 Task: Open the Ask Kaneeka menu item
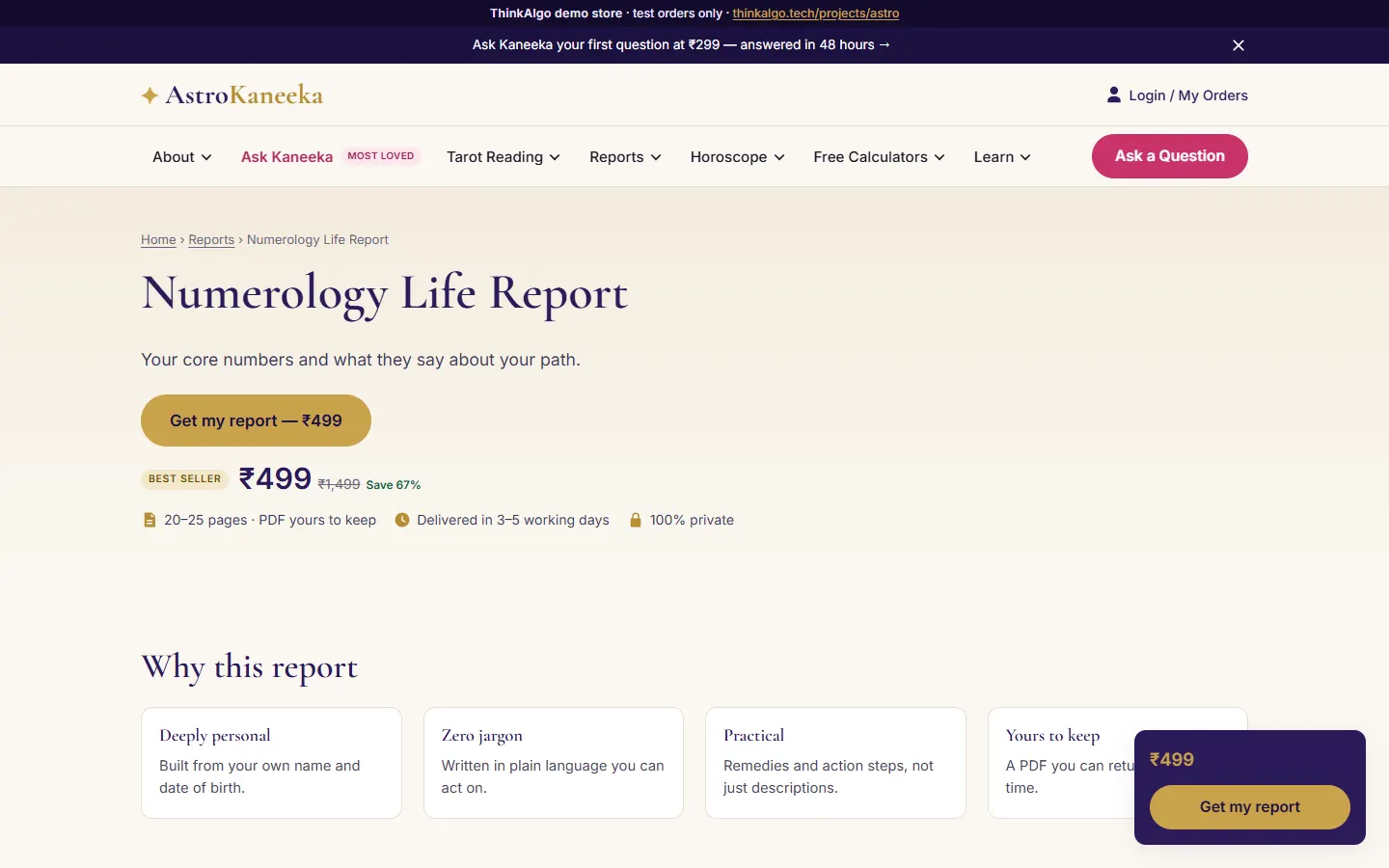[x=286, y=157]
